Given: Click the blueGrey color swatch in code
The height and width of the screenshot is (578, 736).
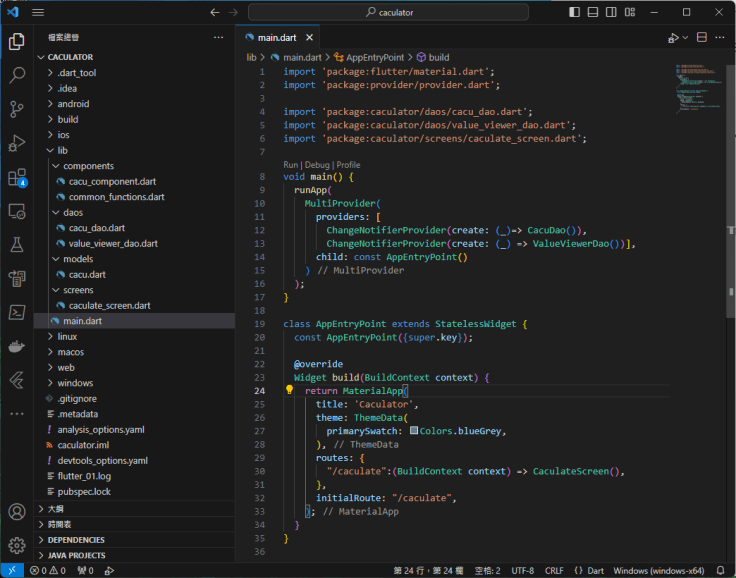Looking at the screenshot, I should (414, 431).
